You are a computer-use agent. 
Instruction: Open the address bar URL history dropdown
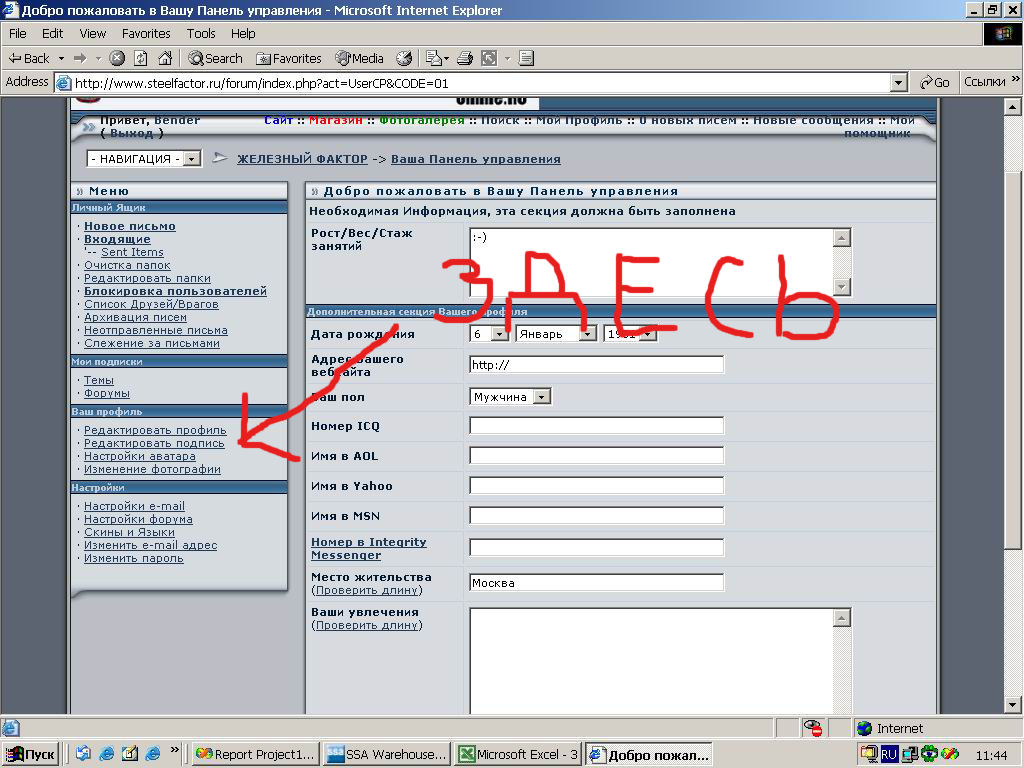(898, 83)
